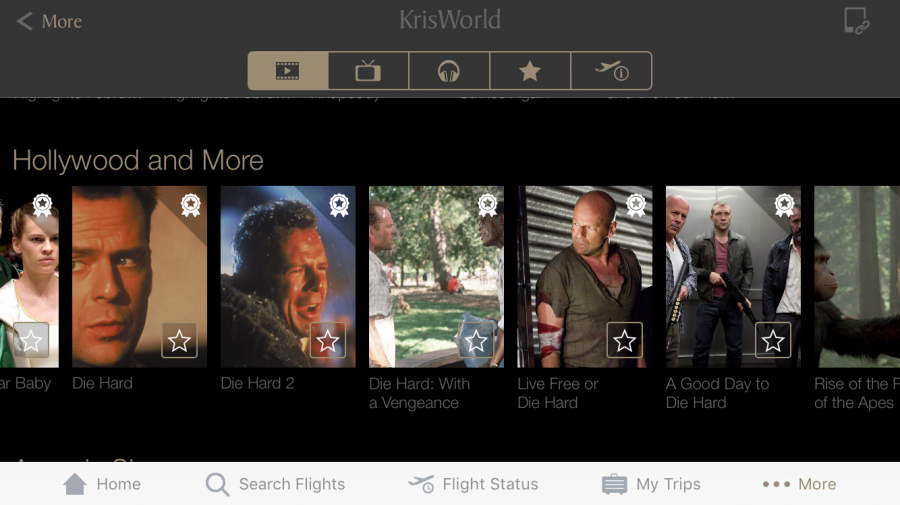Open the flight info plane tab
This screenshot has width=900, height=505.
coord(611,71)
